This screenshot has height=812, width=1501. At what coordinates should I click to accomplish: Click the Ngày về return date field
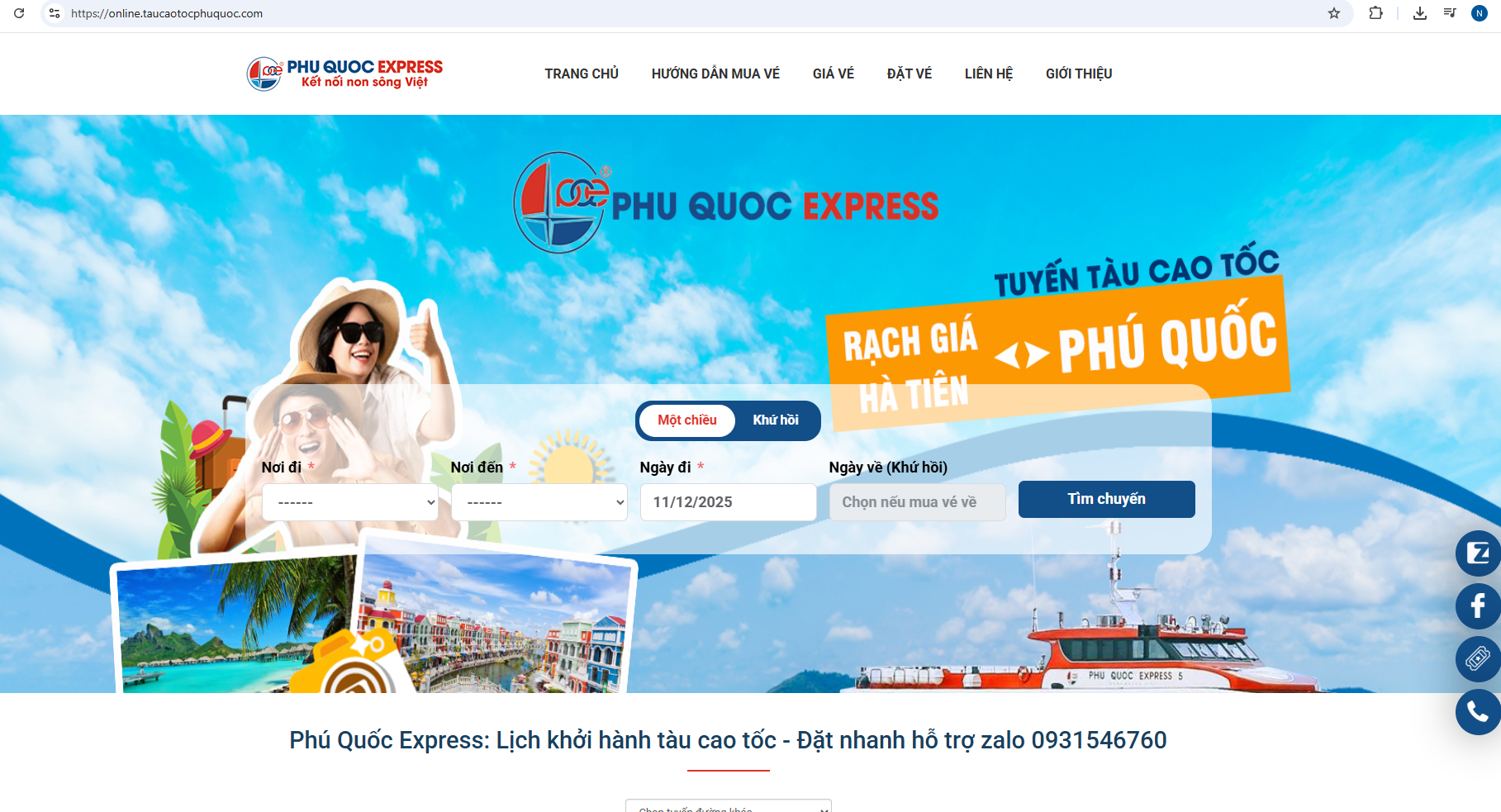pyautogui.click(x=918, y=502)
